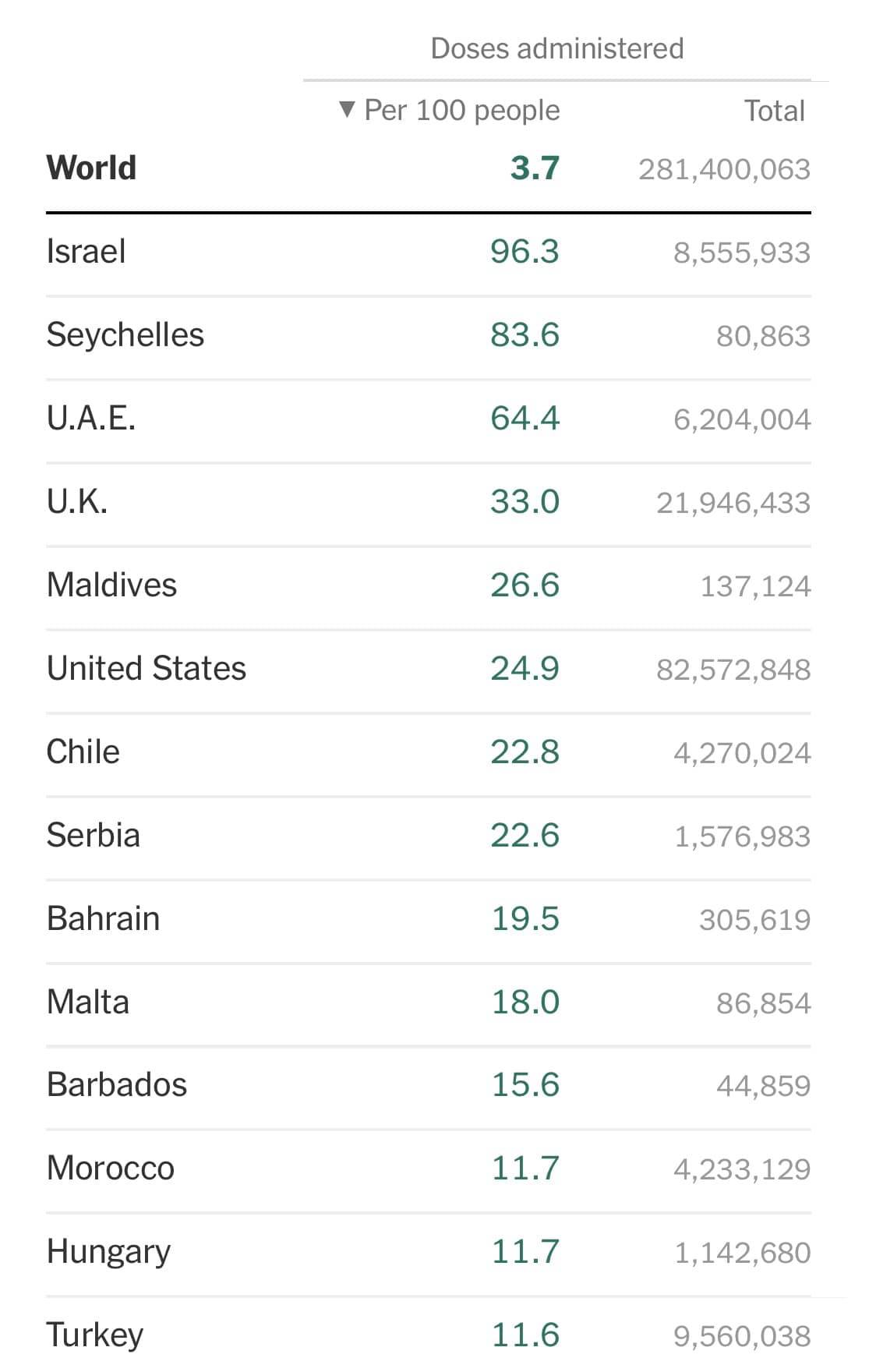The height and width of the screenshot is (1372, 876).
Task: Select the Seychelles row label
Action: tap(125, 335)
